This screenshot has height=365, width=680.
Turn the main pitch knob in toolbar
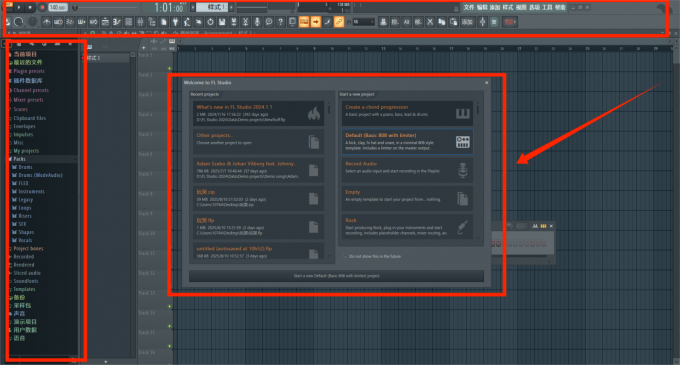(33, 22)
